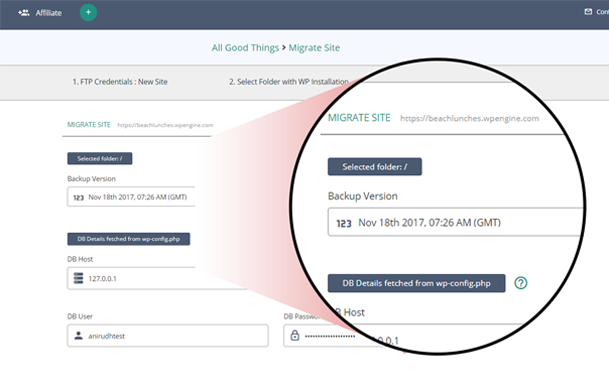Screen dimensions: 609x390
Task: Open the enlarged Backup Version dropdown
Action: 455,222
